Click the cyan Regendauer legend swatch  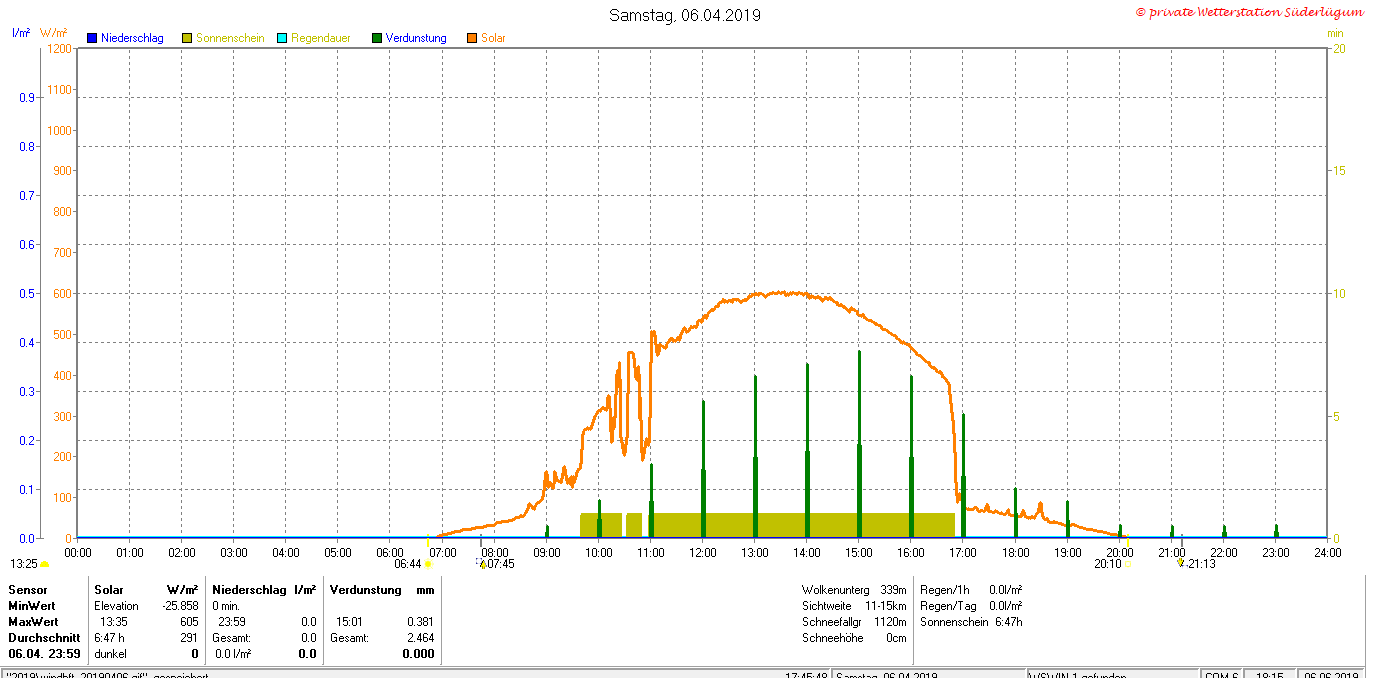click(282, 38)
